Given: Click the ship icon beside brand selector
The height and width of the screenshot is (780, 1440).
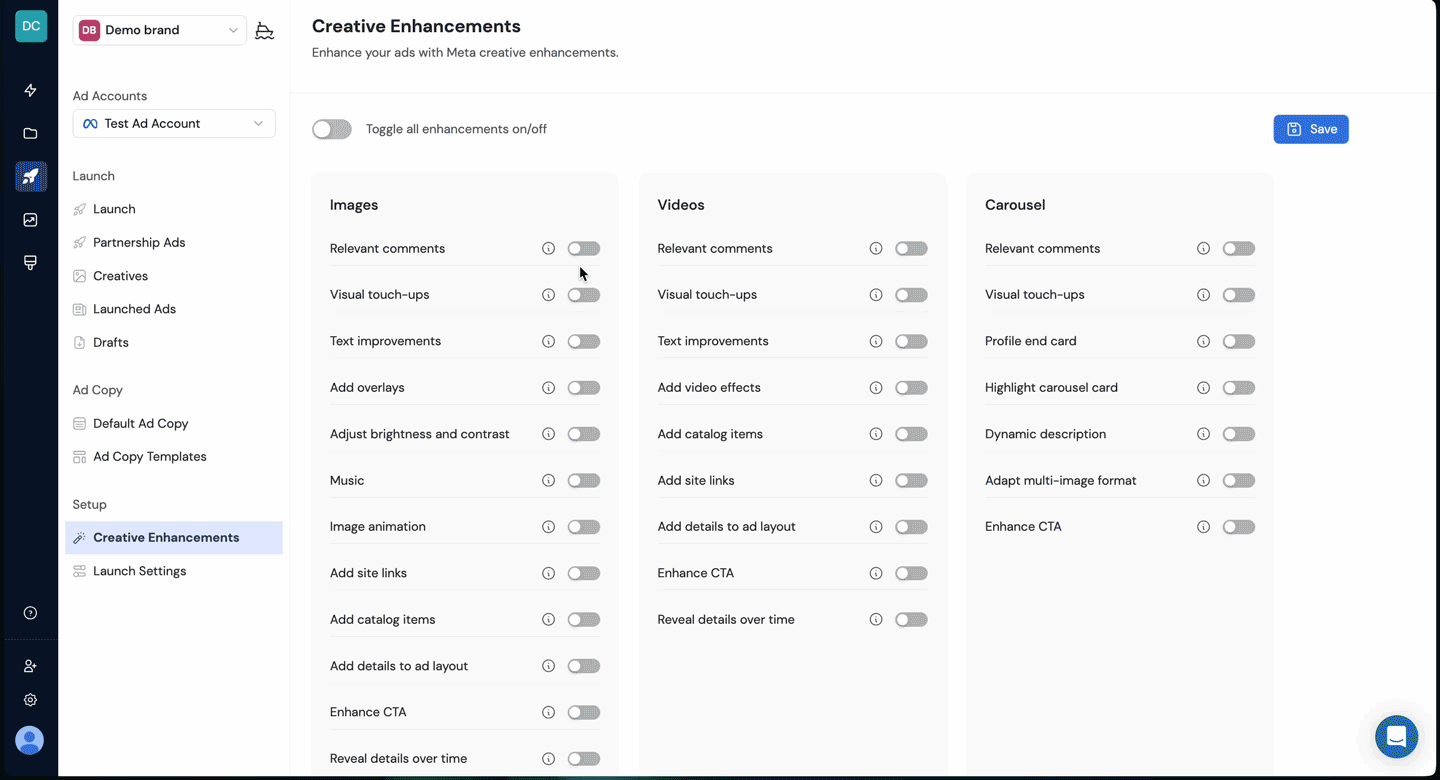Looking at the screenshot, I should [x=264, y=30].
